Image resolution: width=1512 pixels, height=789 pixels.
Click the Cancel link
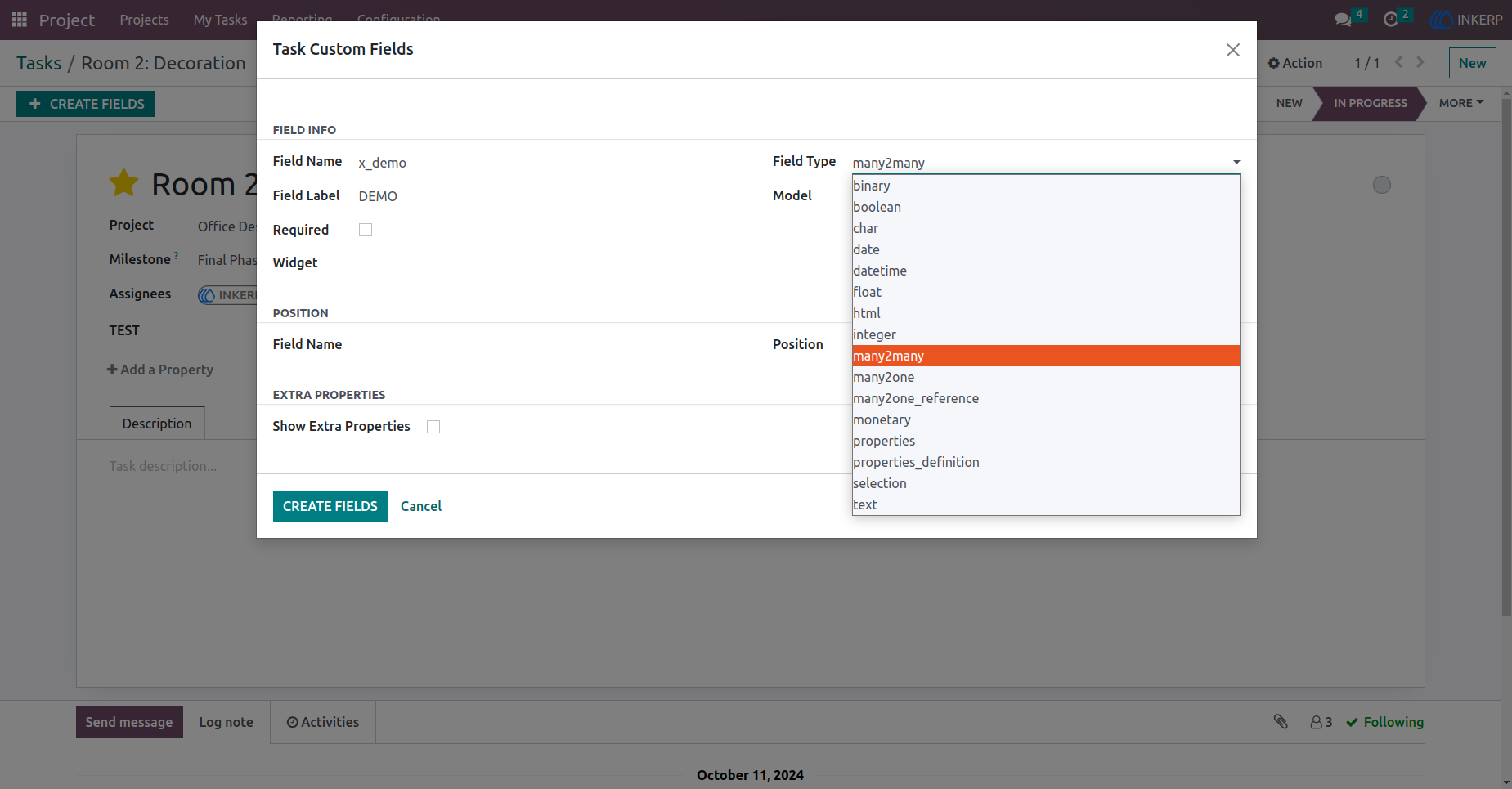[x=421, y=506]
